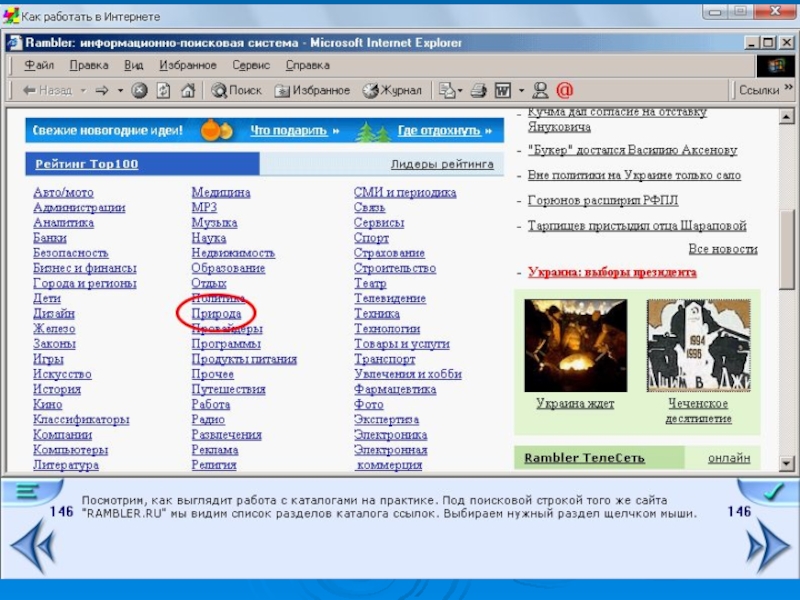Click the red @ toolbar icon
The height and width of the screenshot is (600, 800).
(564, 90)
